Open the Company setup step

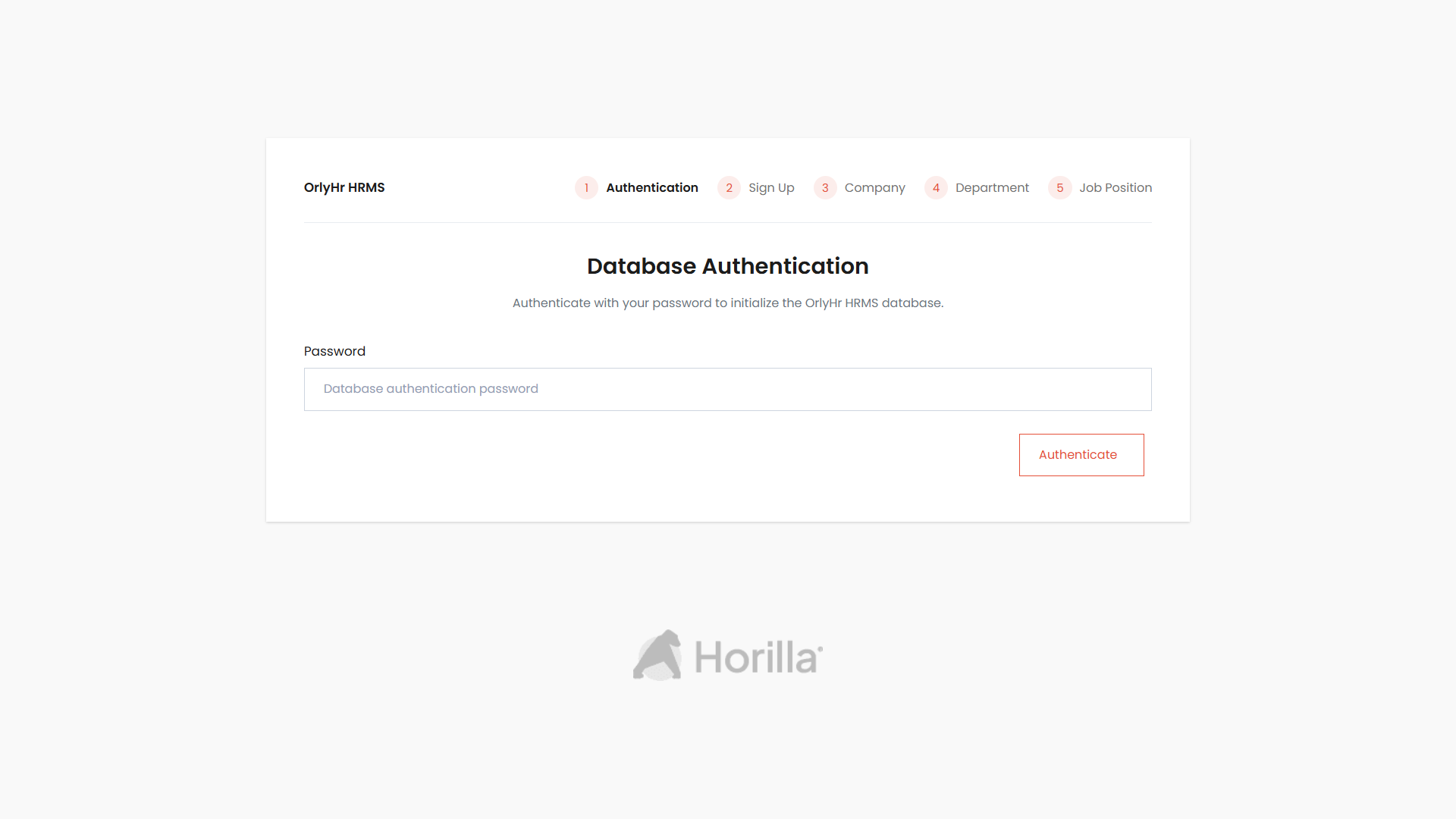click(874, 187)
